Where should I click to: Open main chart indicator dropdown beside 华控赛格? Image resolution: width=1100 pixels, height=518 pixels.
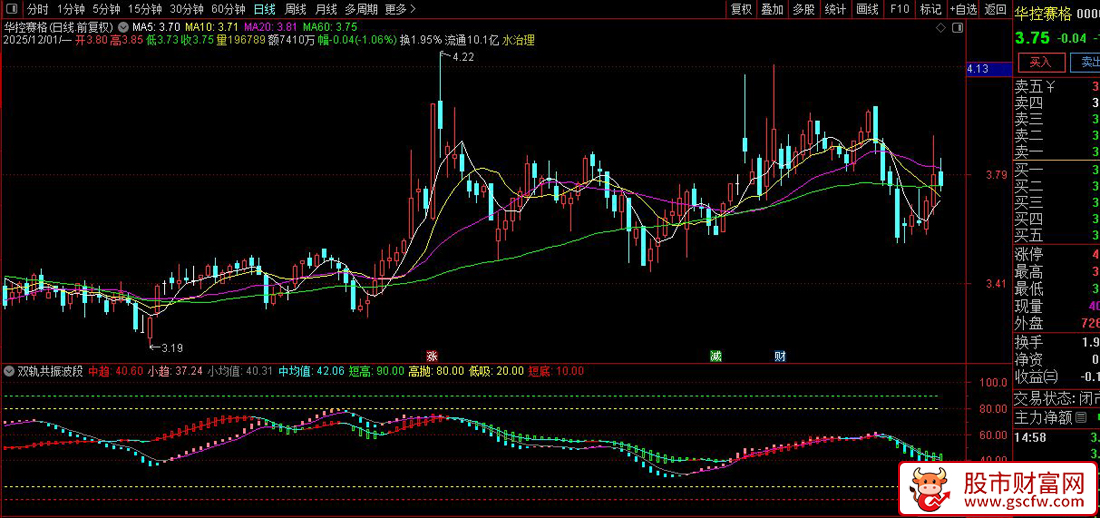pyautogui.click(x=123, y=27)
